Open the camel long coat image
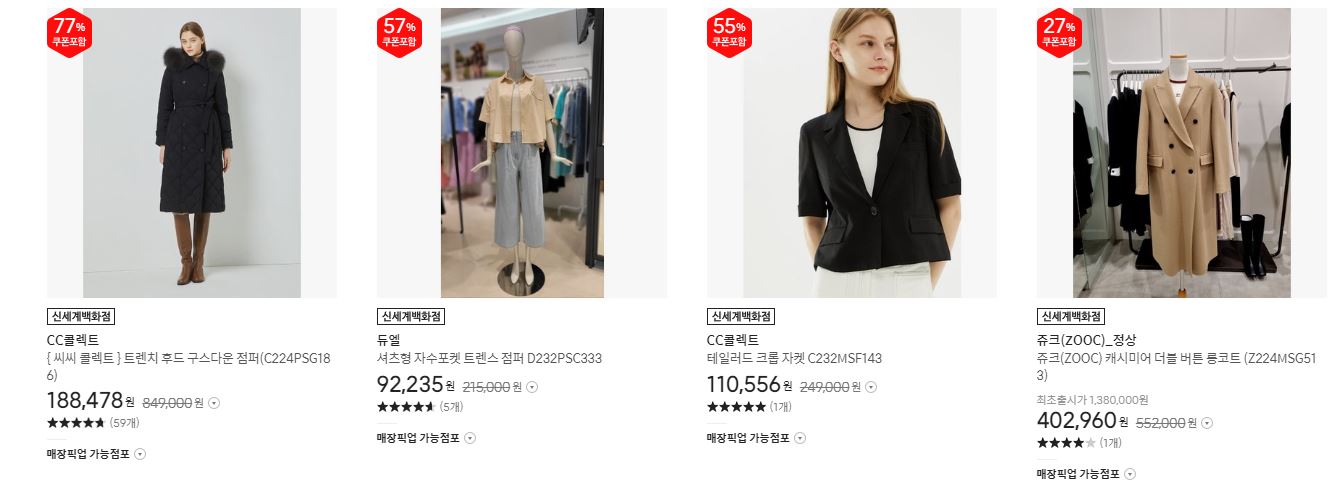Screen dimensions: 1333x487 (1182, 153)
